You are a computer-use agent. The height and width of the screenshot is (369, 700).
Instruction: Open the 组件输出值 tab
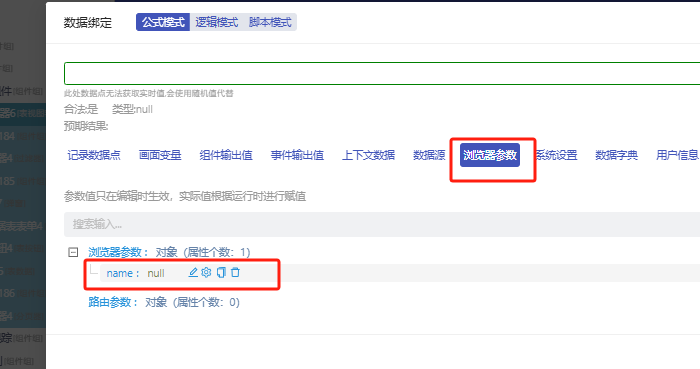coord(226,155)
